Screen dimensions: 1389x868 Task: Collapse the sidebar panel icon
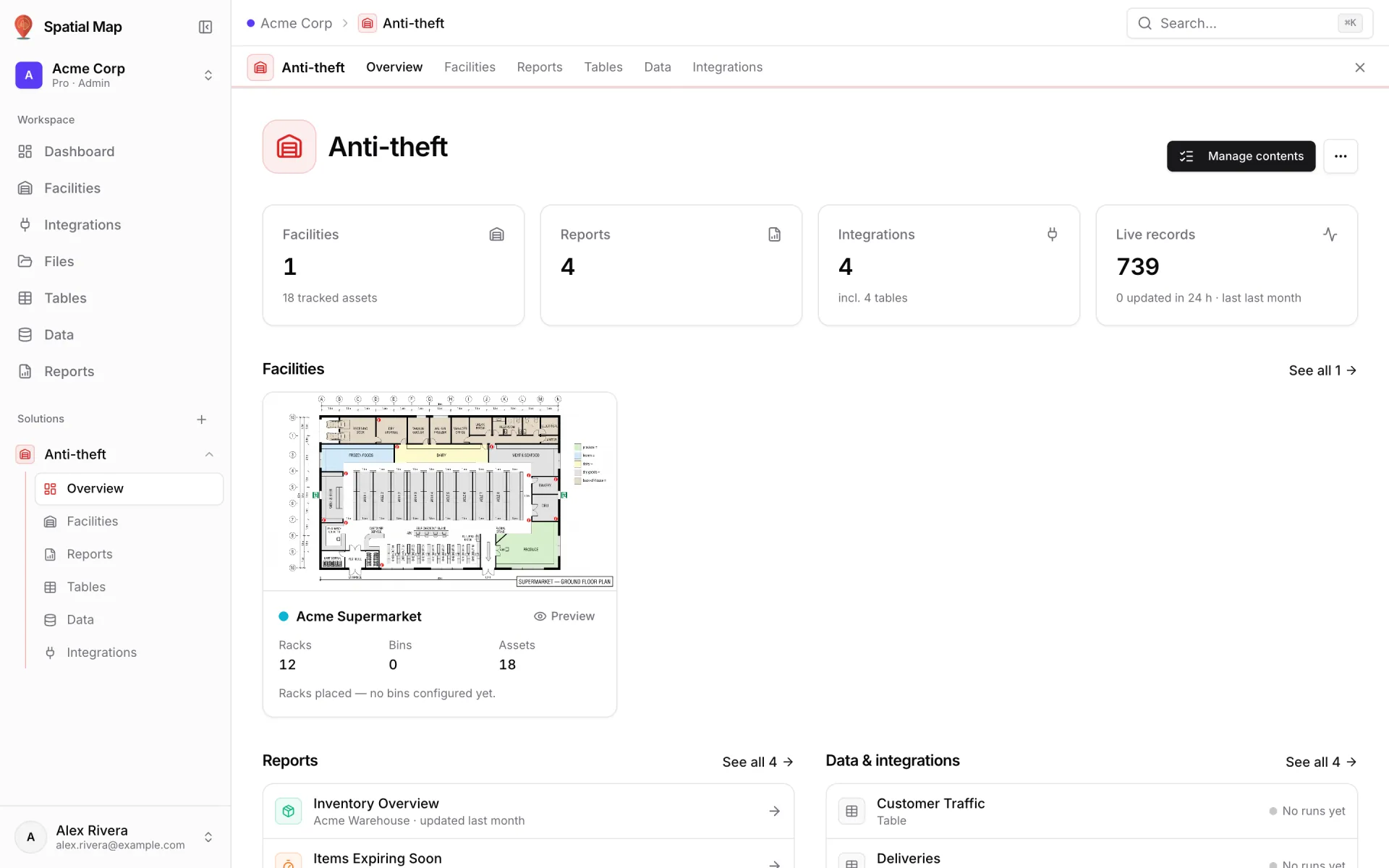(205, 27)
